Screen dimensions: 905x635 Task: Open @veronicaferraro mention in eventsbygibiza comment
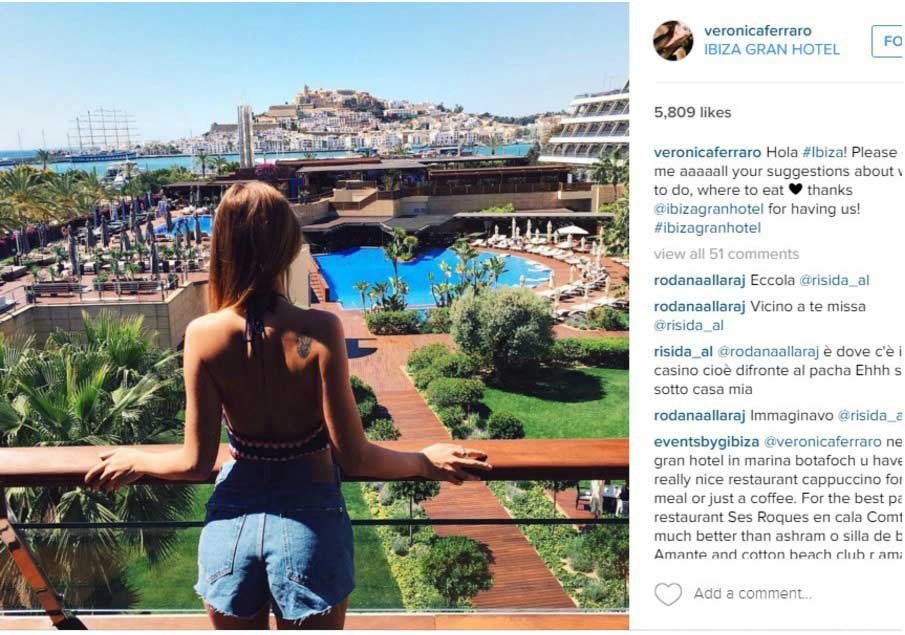point(822,442)
